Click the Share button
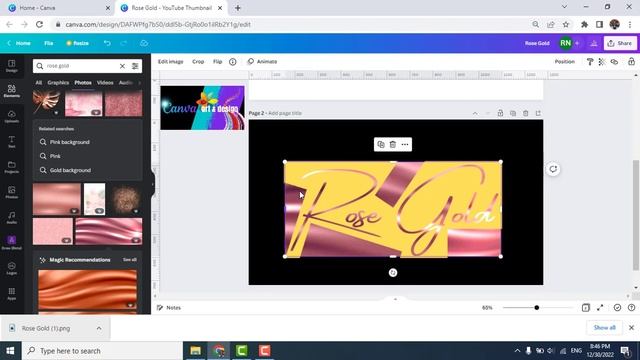This screenshot has width=640, height=360. click(620, 43)
